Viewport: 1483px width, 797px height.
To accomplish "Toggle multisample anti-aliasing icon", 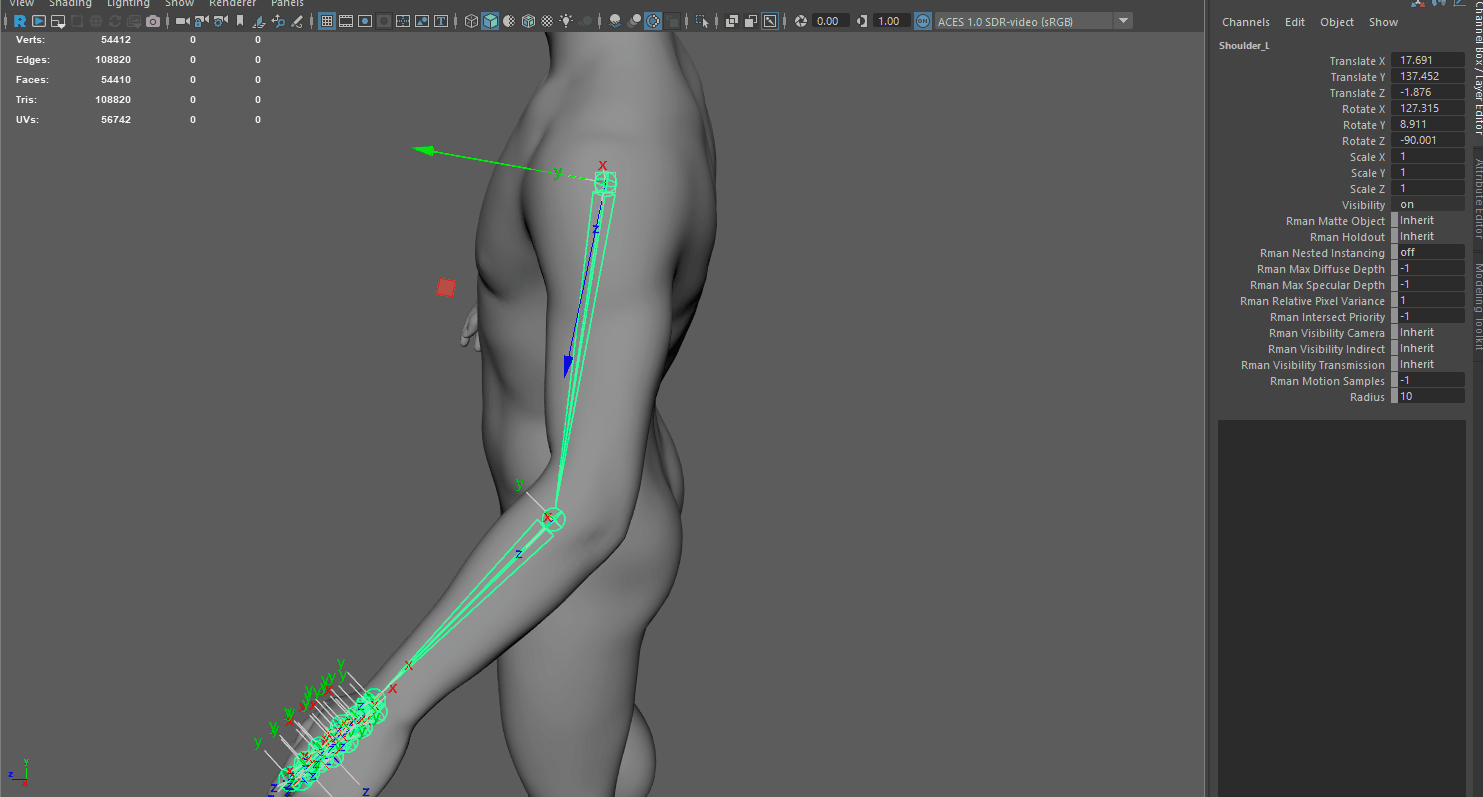I will click(652, 21).
